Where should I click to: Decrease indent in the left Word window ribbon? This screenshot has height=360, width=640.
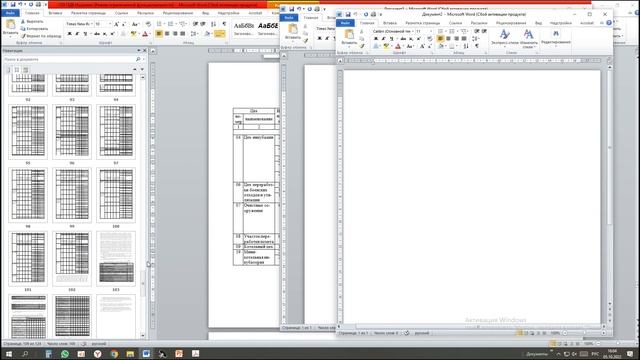[195, 24]
